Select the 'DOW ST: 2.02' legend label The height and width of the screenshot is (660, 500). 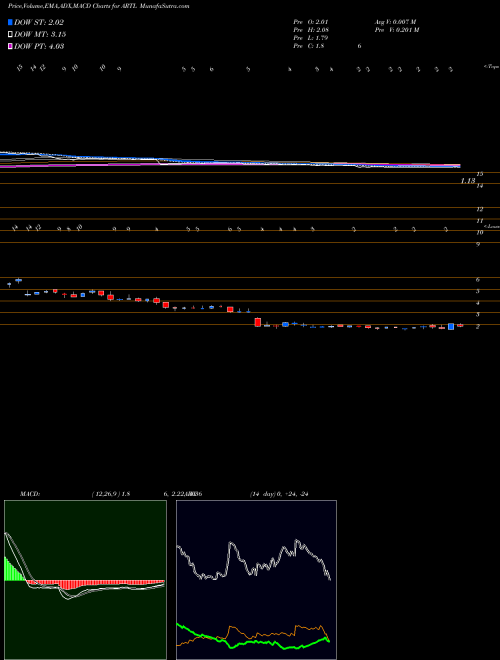pos(39,22)
